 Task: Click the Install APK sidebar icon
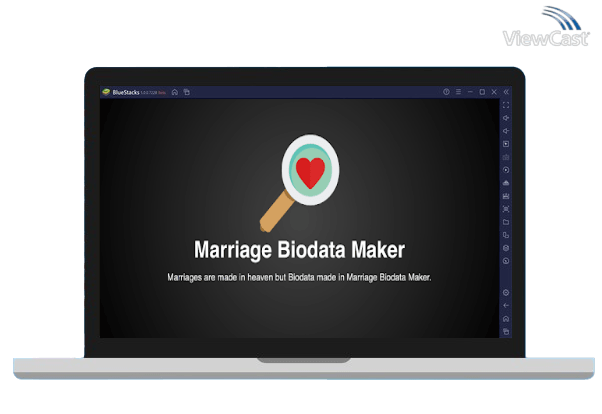tap(506, 183)
